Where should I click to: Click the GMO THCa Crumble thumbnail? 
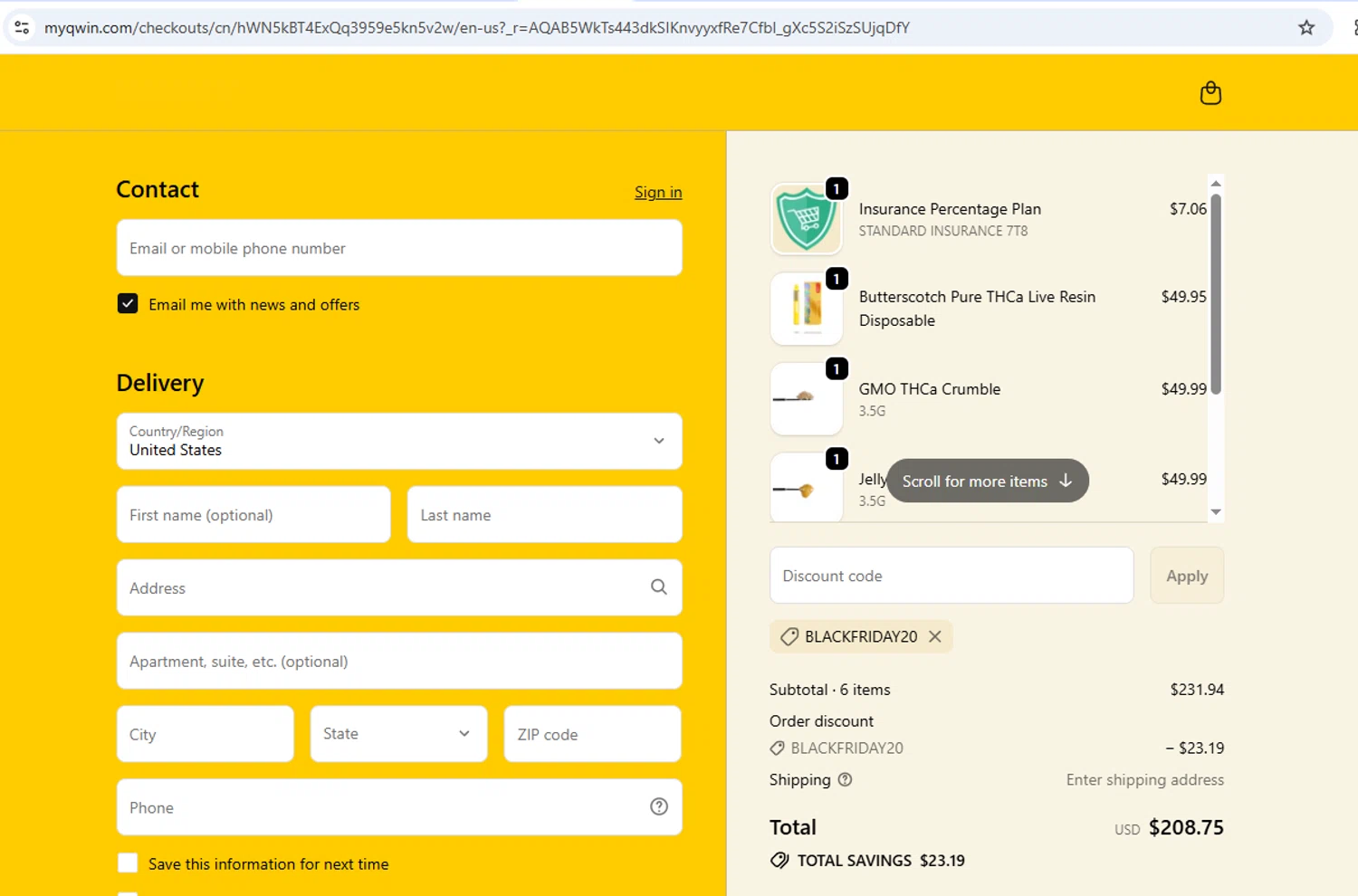click(x=807, y=399)
